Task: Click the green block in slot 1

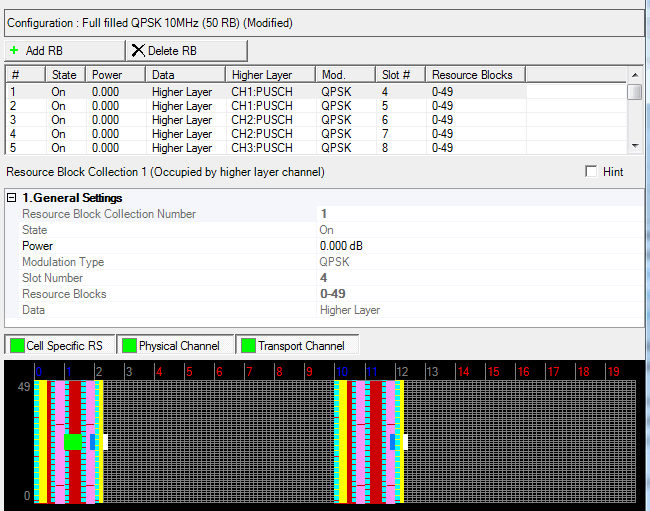Action: (72, 441)
